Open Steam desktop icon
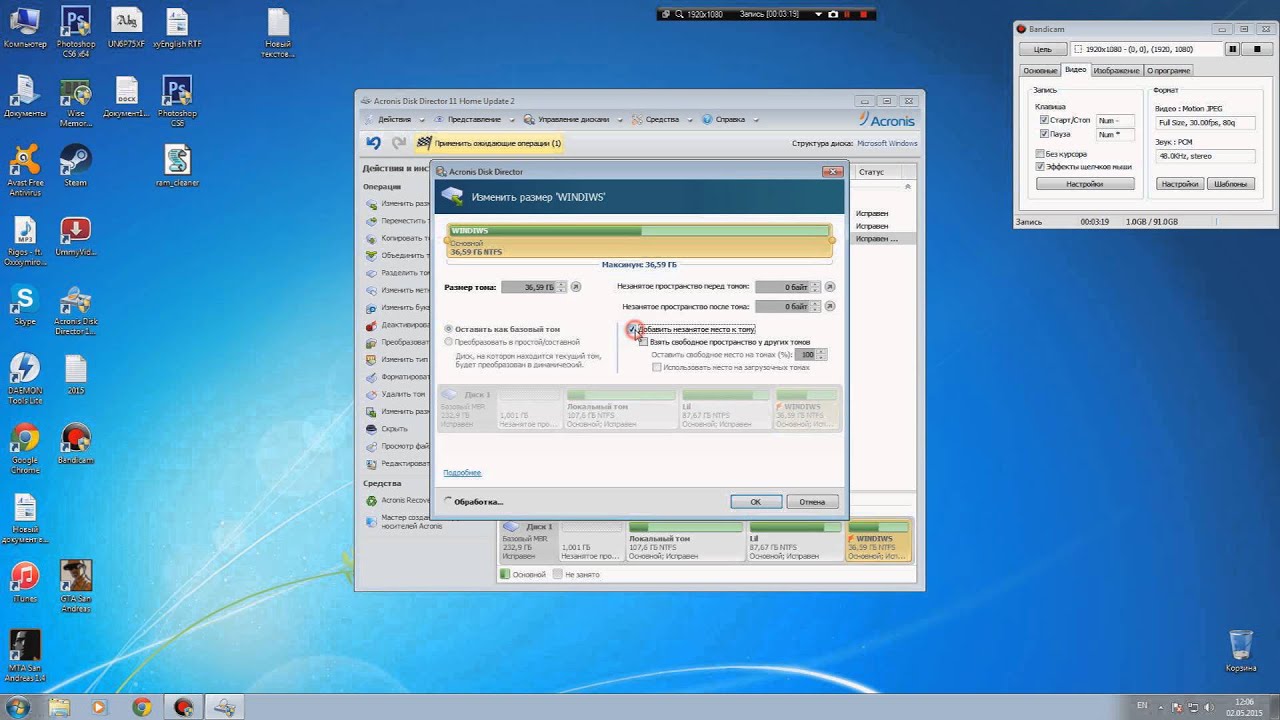 point(76,166)
